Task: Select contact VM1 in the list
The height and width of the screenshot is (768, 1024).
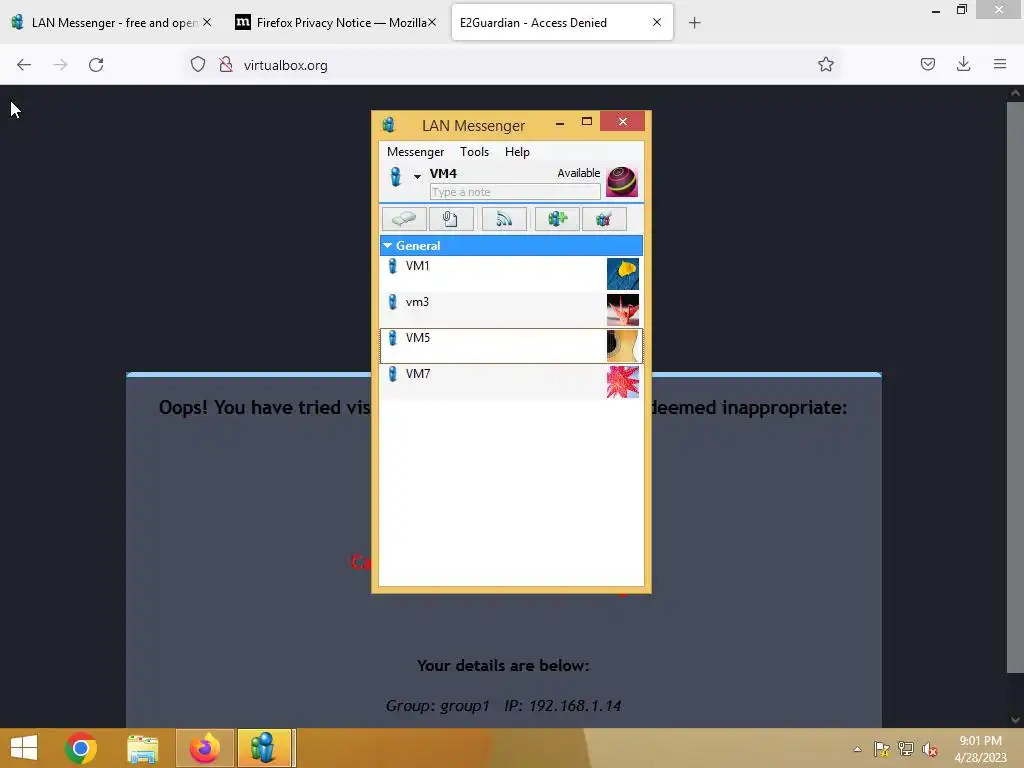Action: tap(511, 274)
